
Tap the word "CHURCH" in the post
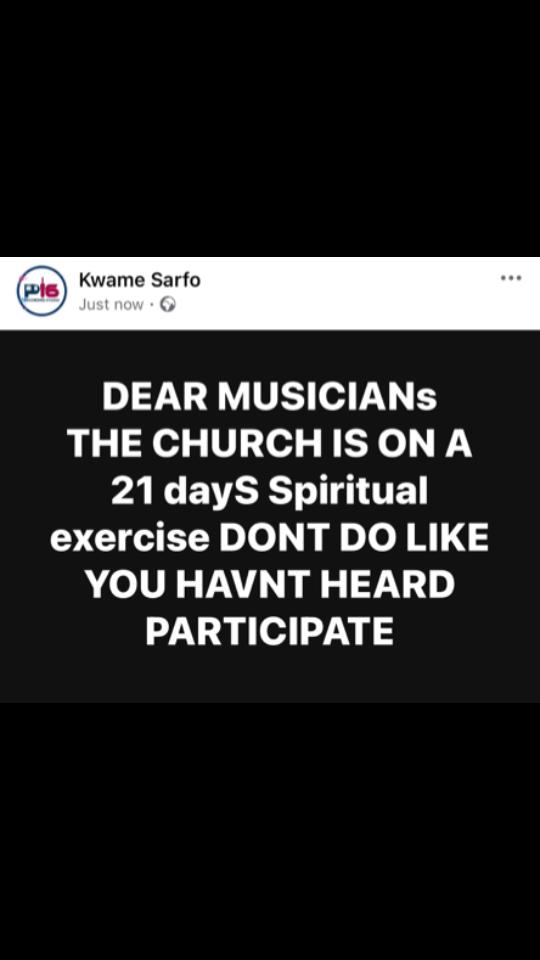coord(237,445)
